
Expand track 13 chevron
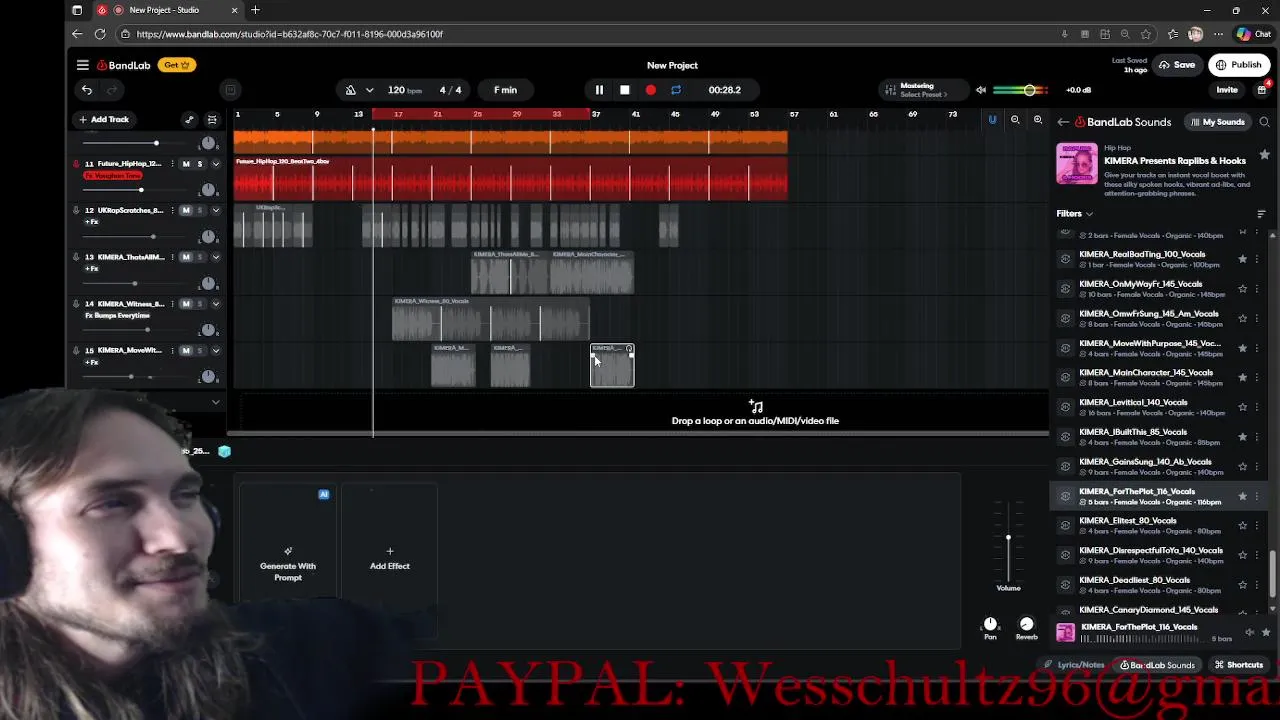point(215,257)
